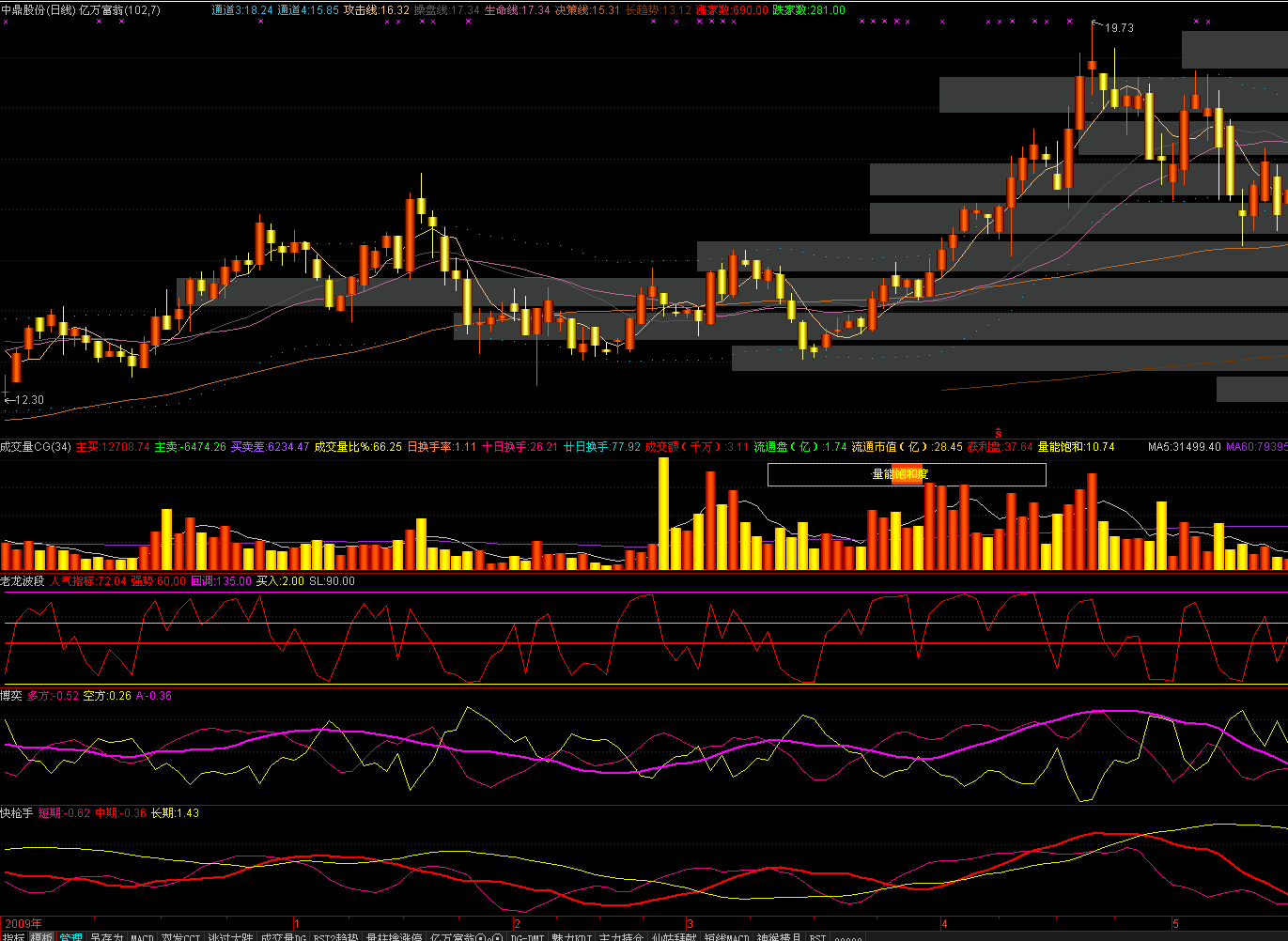Switch to the 短线MACD tab

coord(727,936)
